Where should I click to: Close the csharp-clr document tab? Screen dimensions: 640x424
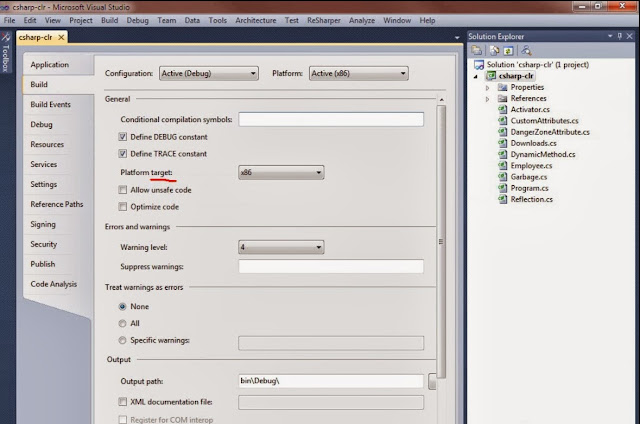[61, 38]
